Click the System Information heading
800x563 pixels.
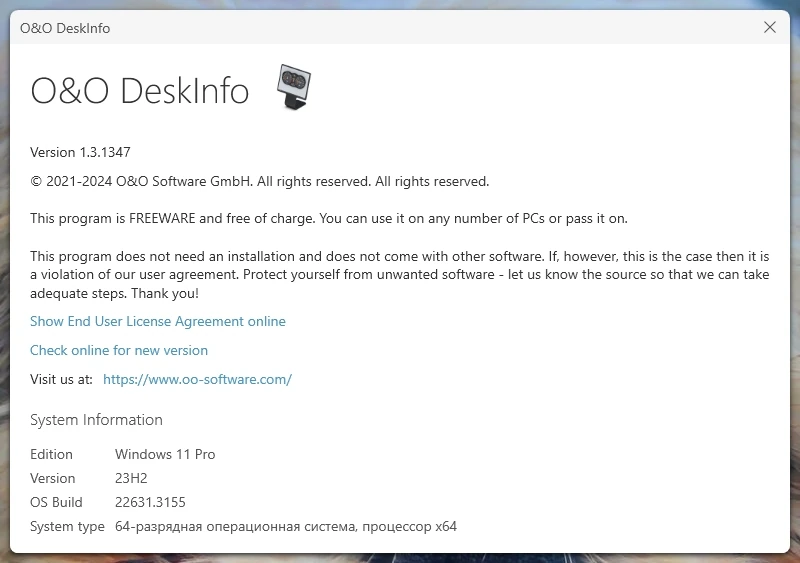pos(96,420)
